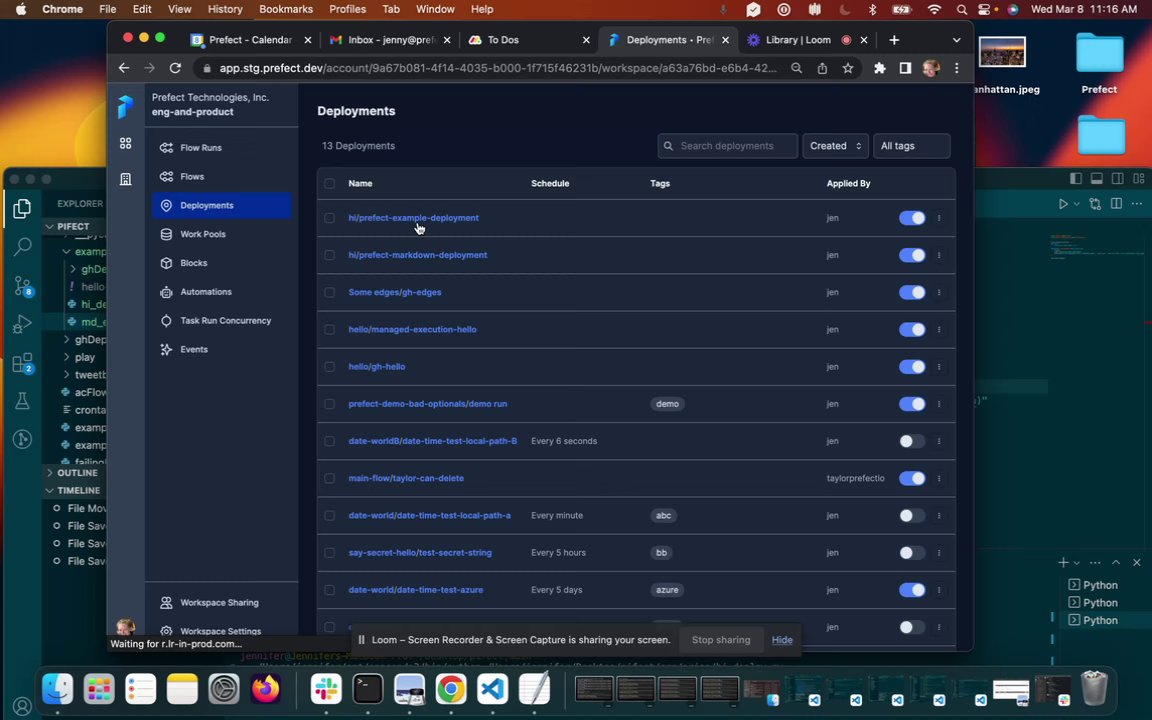Open Firefox from the Dock
This screenshot has height=720, width=1152.
pyautogui.click(x=265, y=688)
